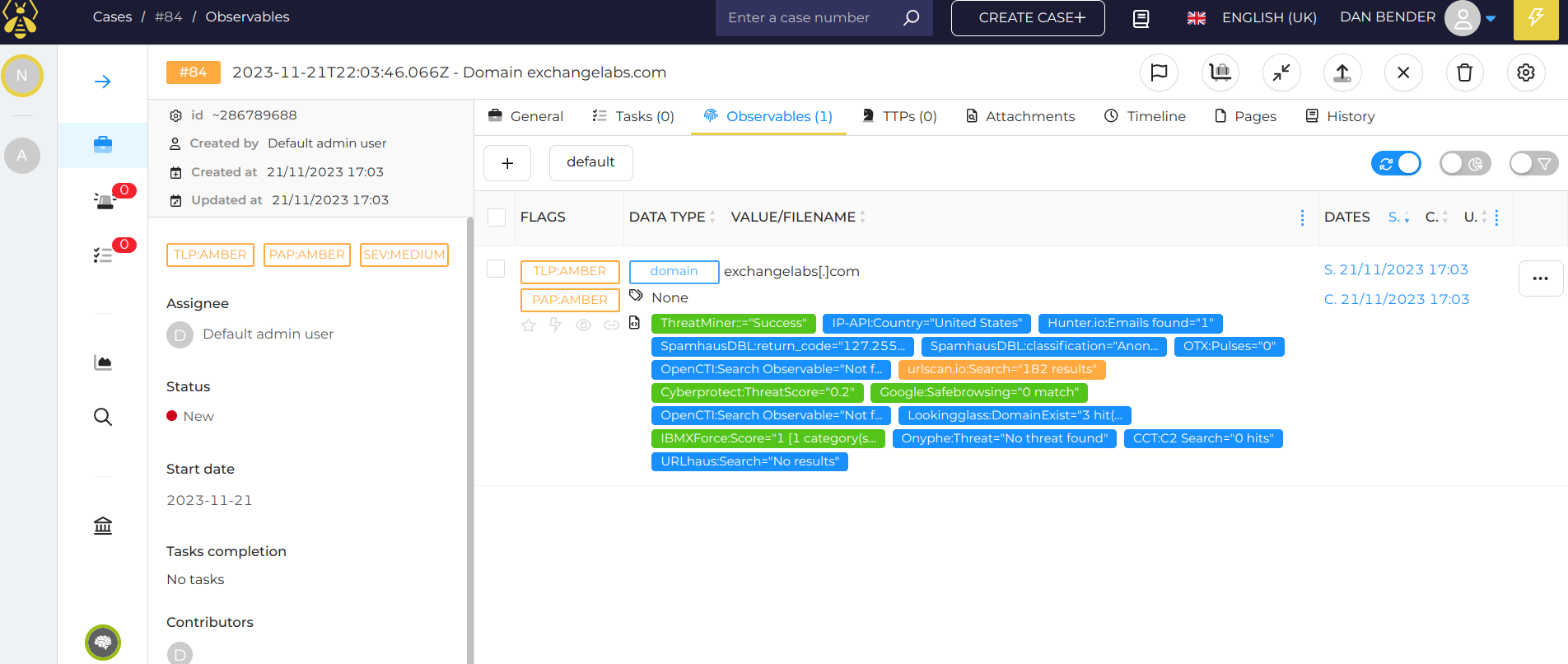This screenshot has width=1568, height=664.
Task: Enable the filter toggle switch
Action: point(1533,163)
